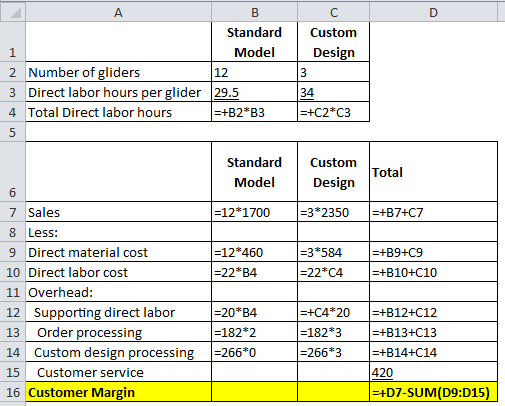The width and height of the screenshot is (505, 406).
Task: Select column B header
Action: pos(254,13)
